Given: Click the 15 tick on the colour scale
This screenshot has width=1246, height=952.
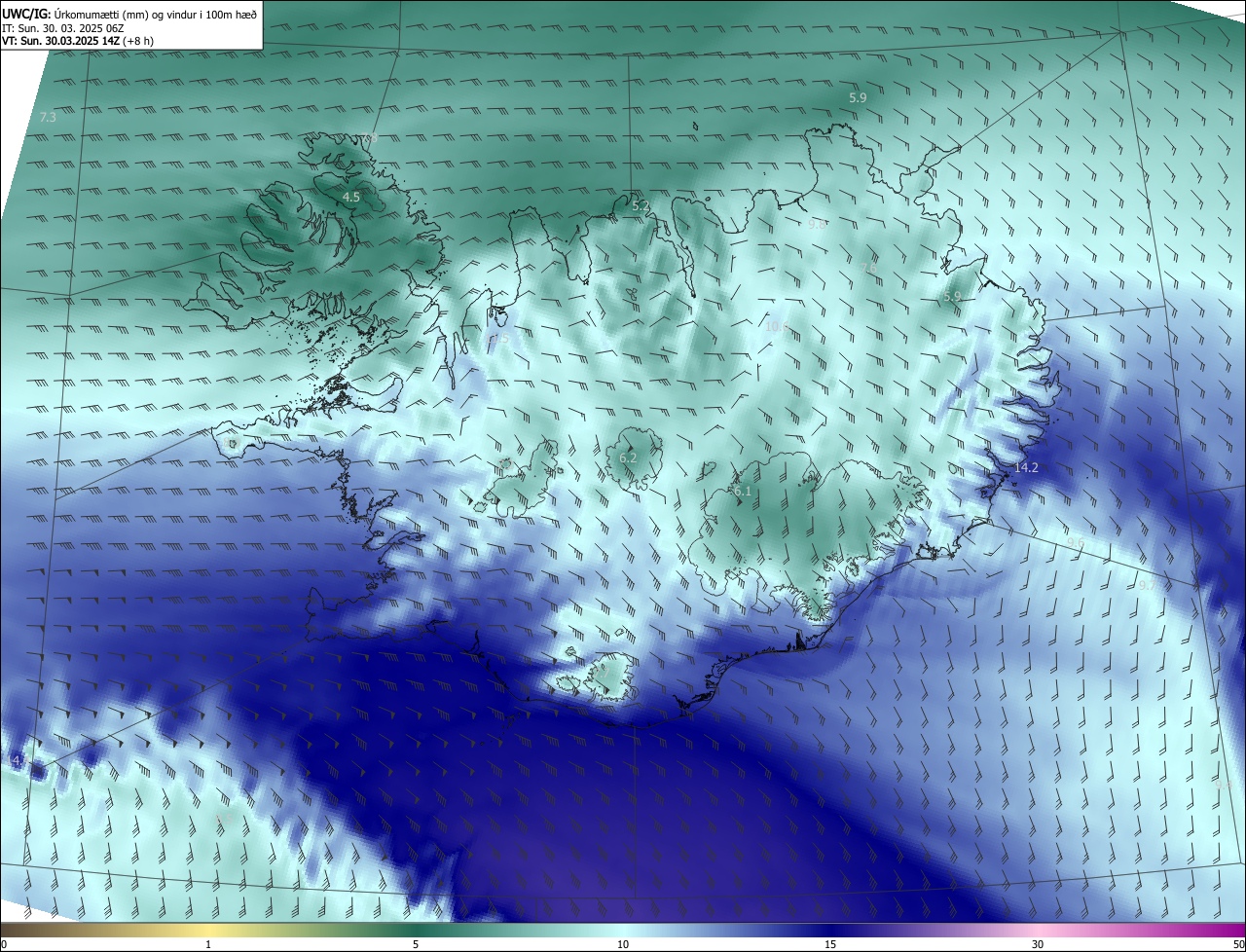Looking at the screenshot, I should click(x=830, y=945).
